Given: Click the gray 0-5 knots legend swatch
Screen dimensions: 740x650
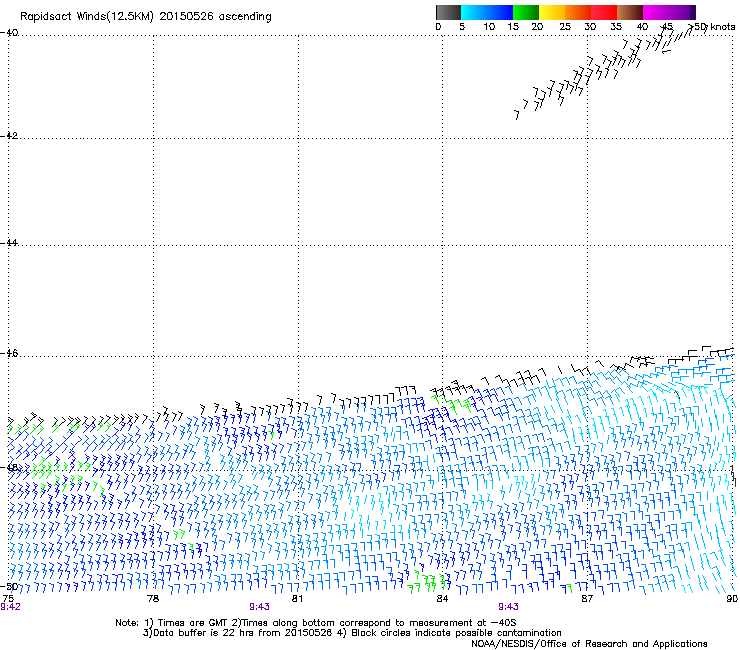Looking at the screenshot, I should pos(448,12).
